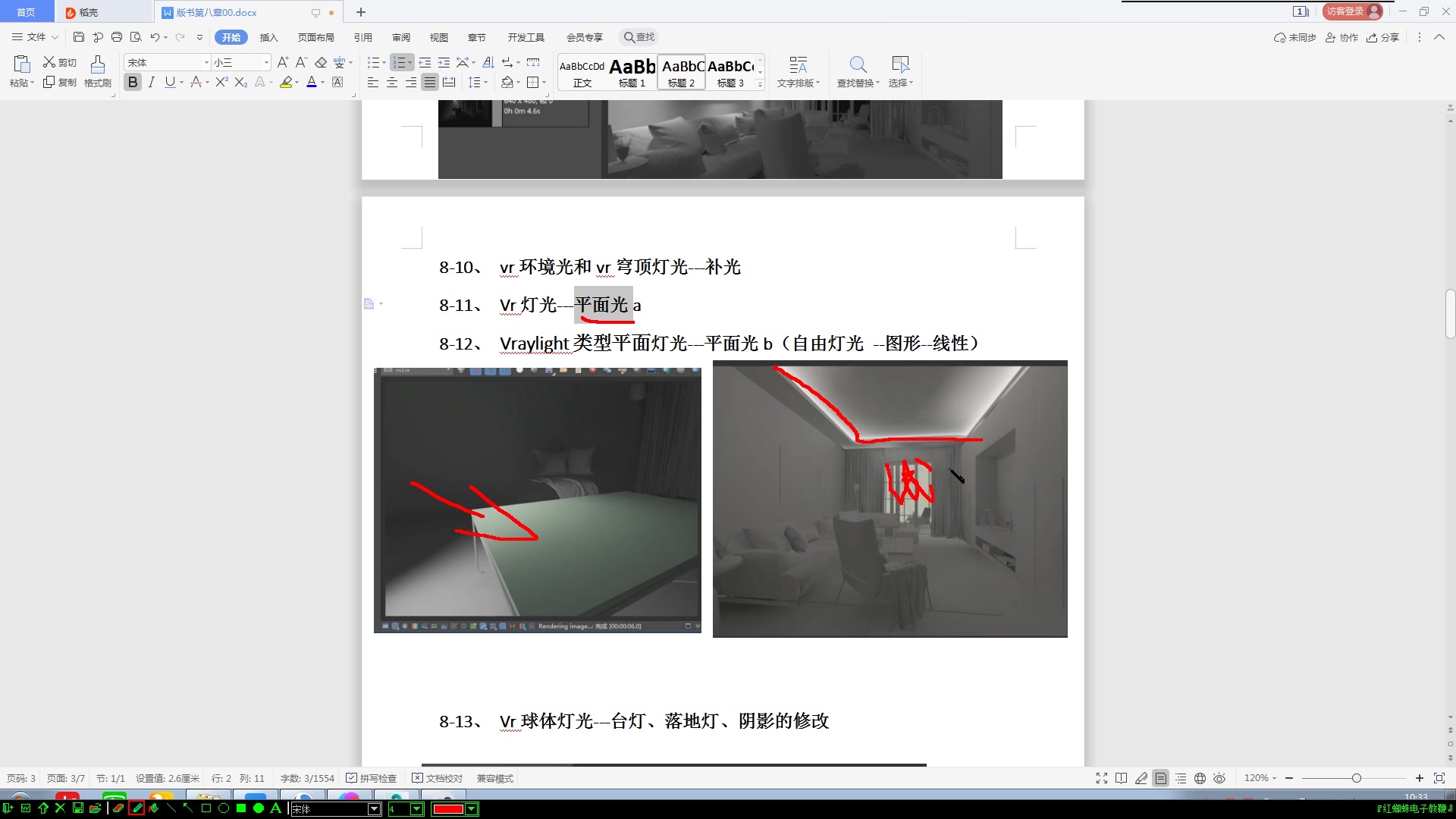The width and height of the screenshot is (1456, 819).
Task: Align paragraph text to the left
Action: [372, 82]
